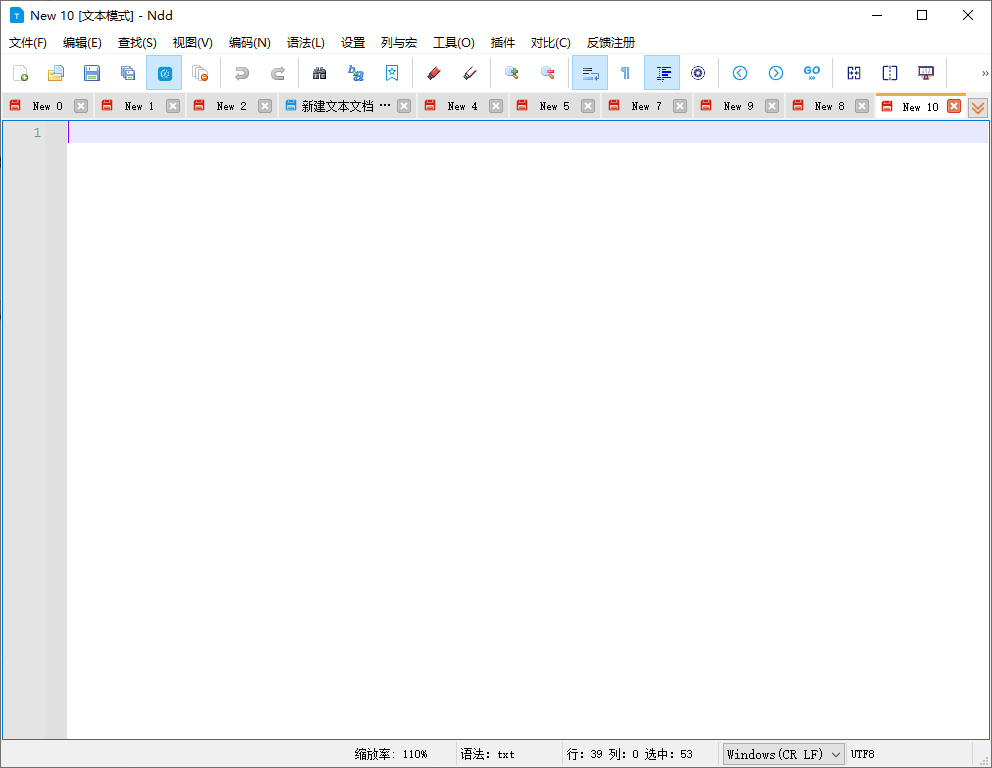992x768 pixels.
Task: Go back with the left circle arrow
Action: 740,73
